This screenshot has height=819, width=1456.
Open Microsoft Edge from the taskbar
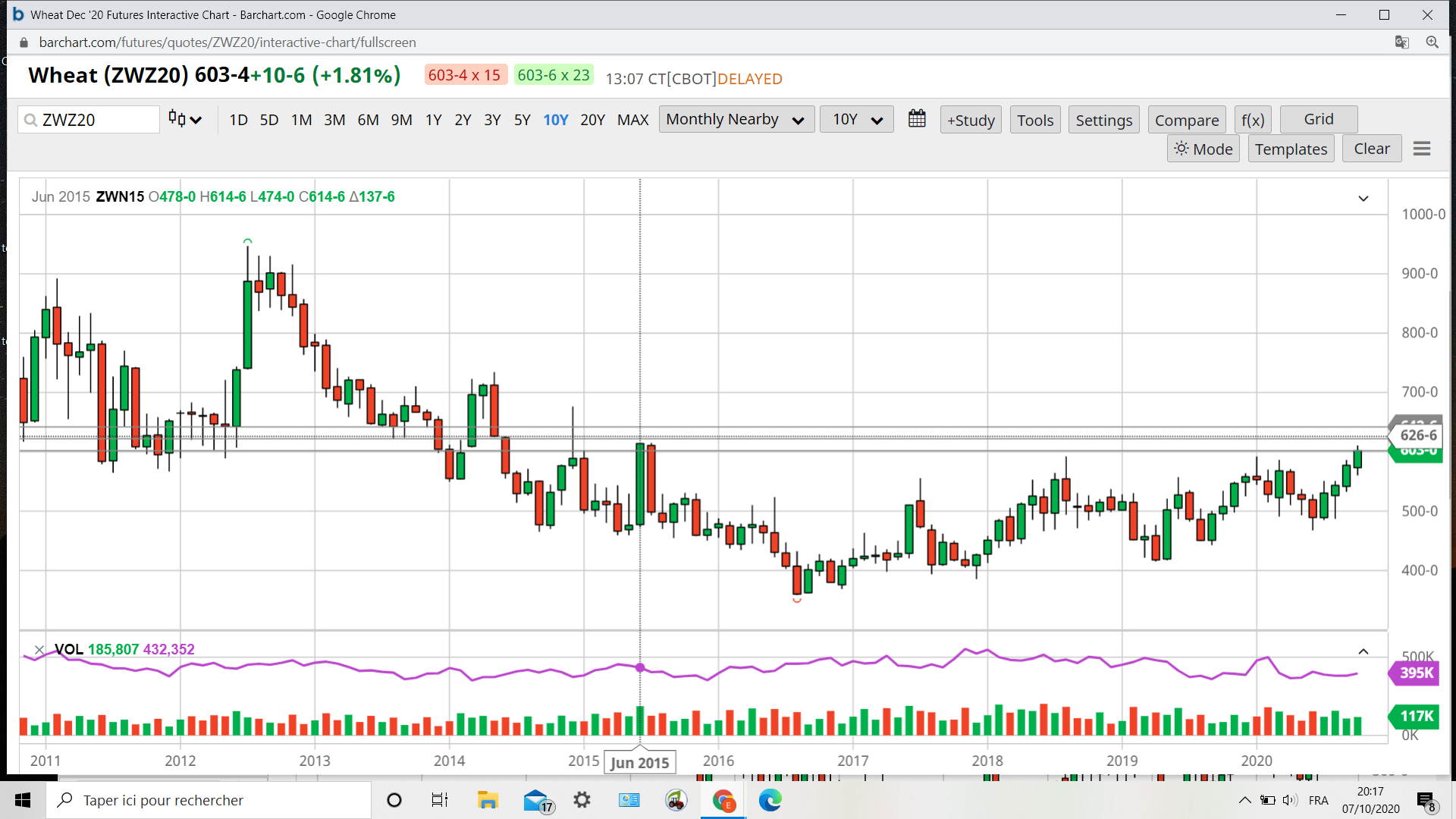point(770,800)
